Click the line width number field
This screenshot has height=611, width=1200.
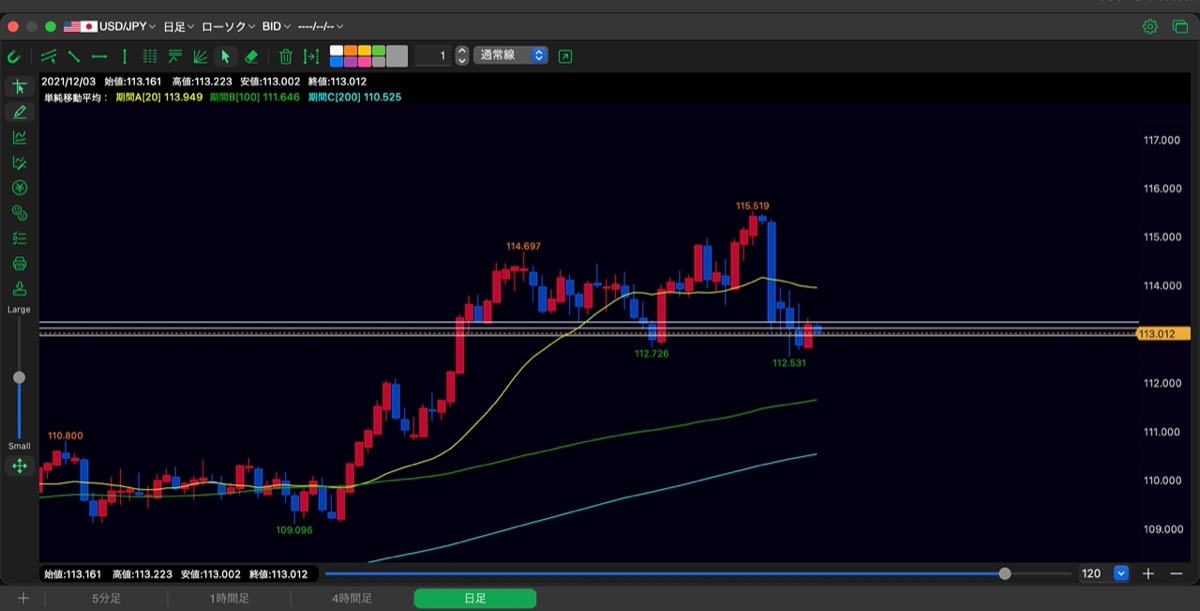tap(433, 56)
